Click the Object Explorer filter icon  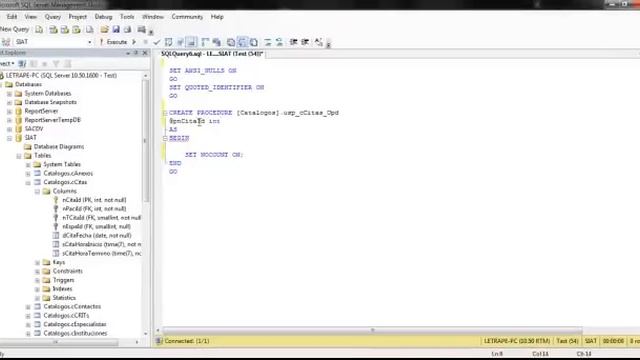[x=56, y=64]
